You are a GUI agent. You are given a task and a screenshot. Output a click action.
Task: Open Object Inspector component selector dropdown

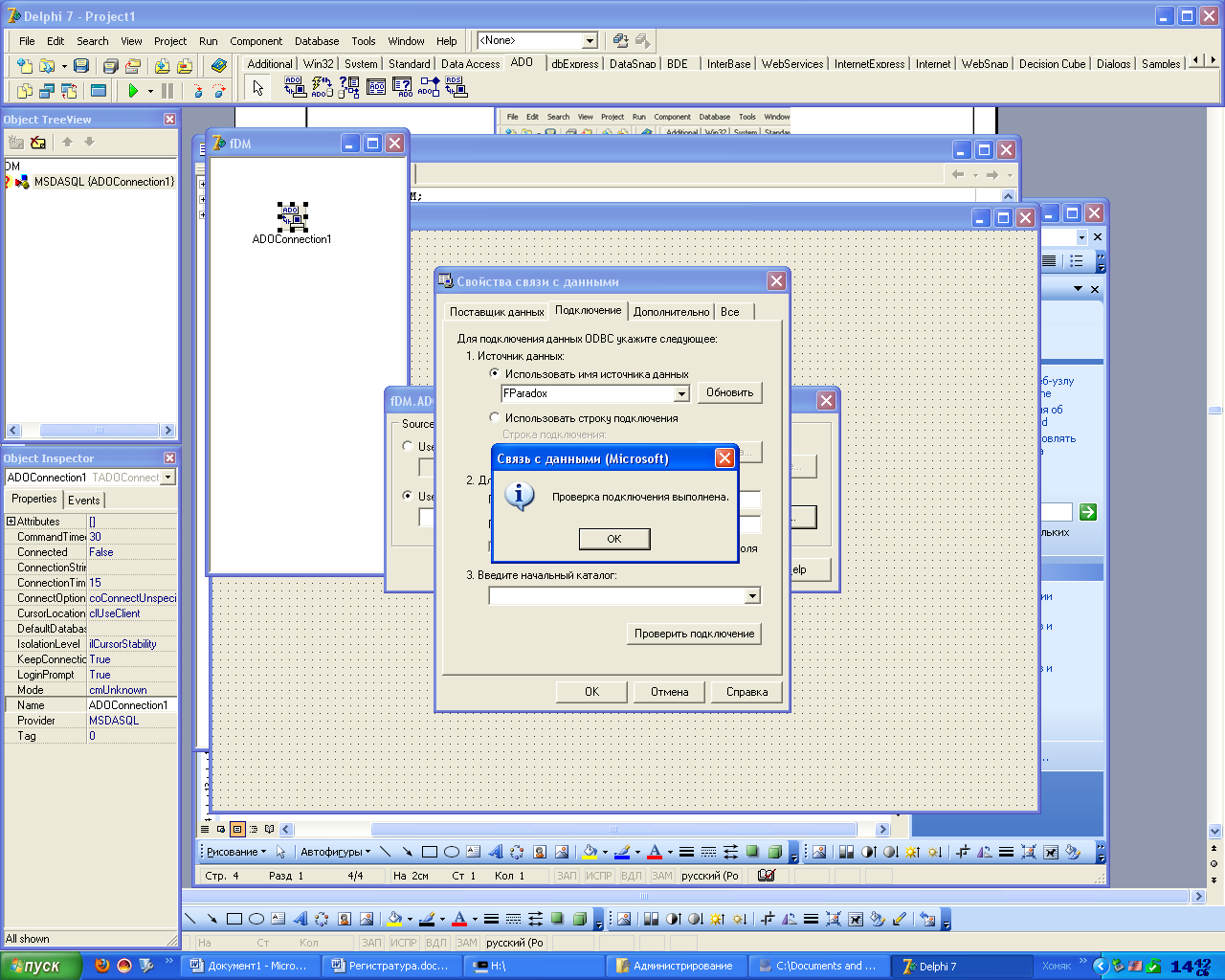point(168,477)
